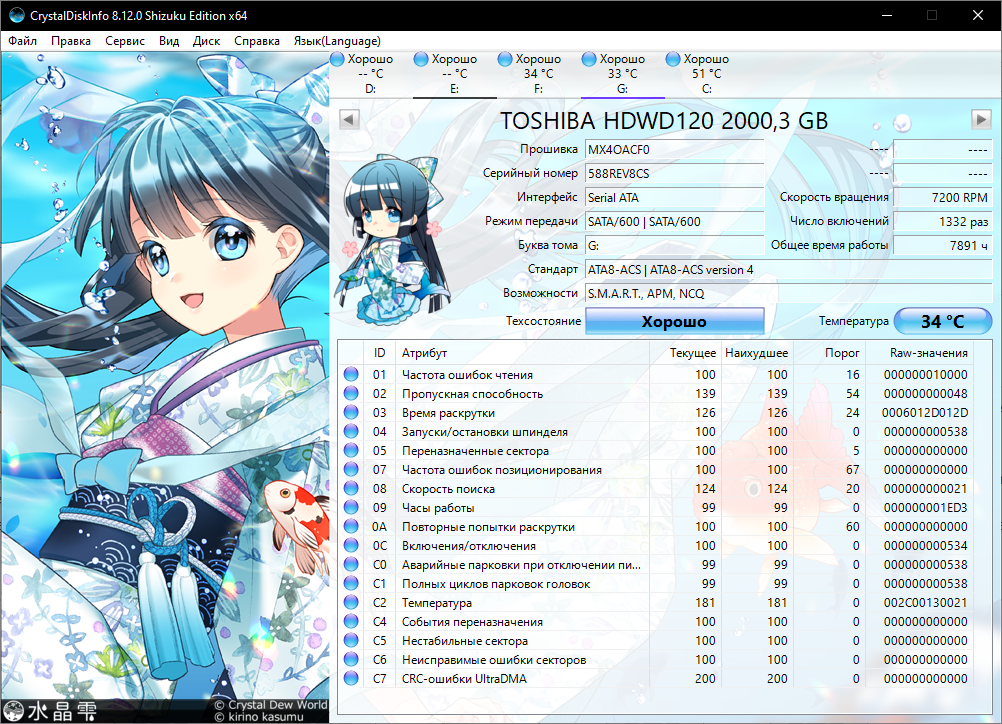1002x724 pixels.
Task: Click status orb of attribute 01 row
Action: pyautogui.click(x=351, y=374)
